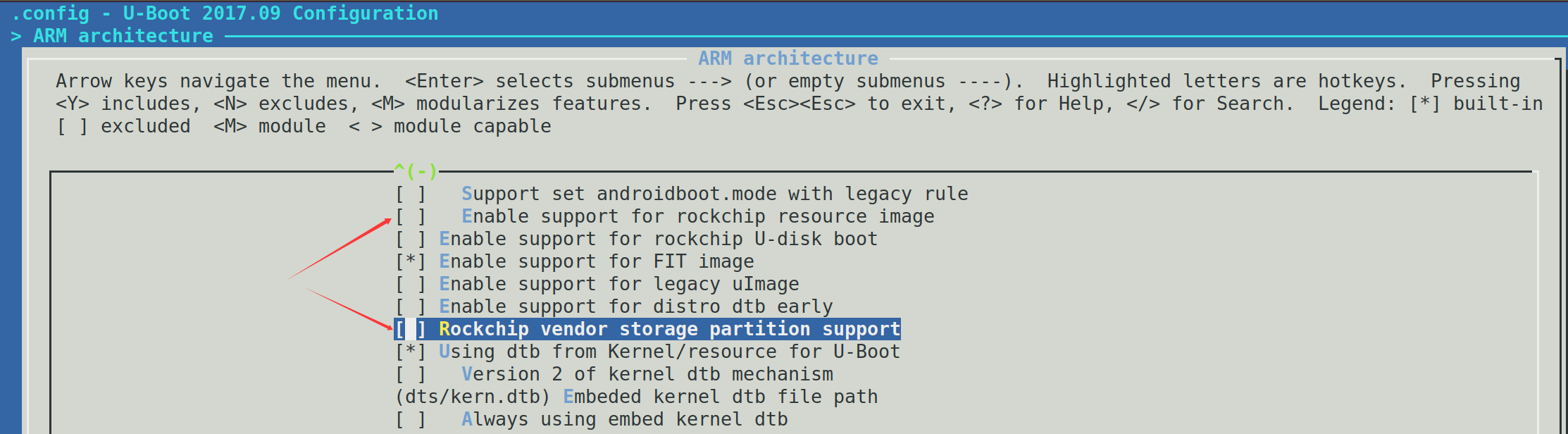Image resolution: width=1568 pixels, height=434 pixels.
Task: Click the ARM architecture breadcrumb at top
Action: pyautogui.click(x=122, y=35)
